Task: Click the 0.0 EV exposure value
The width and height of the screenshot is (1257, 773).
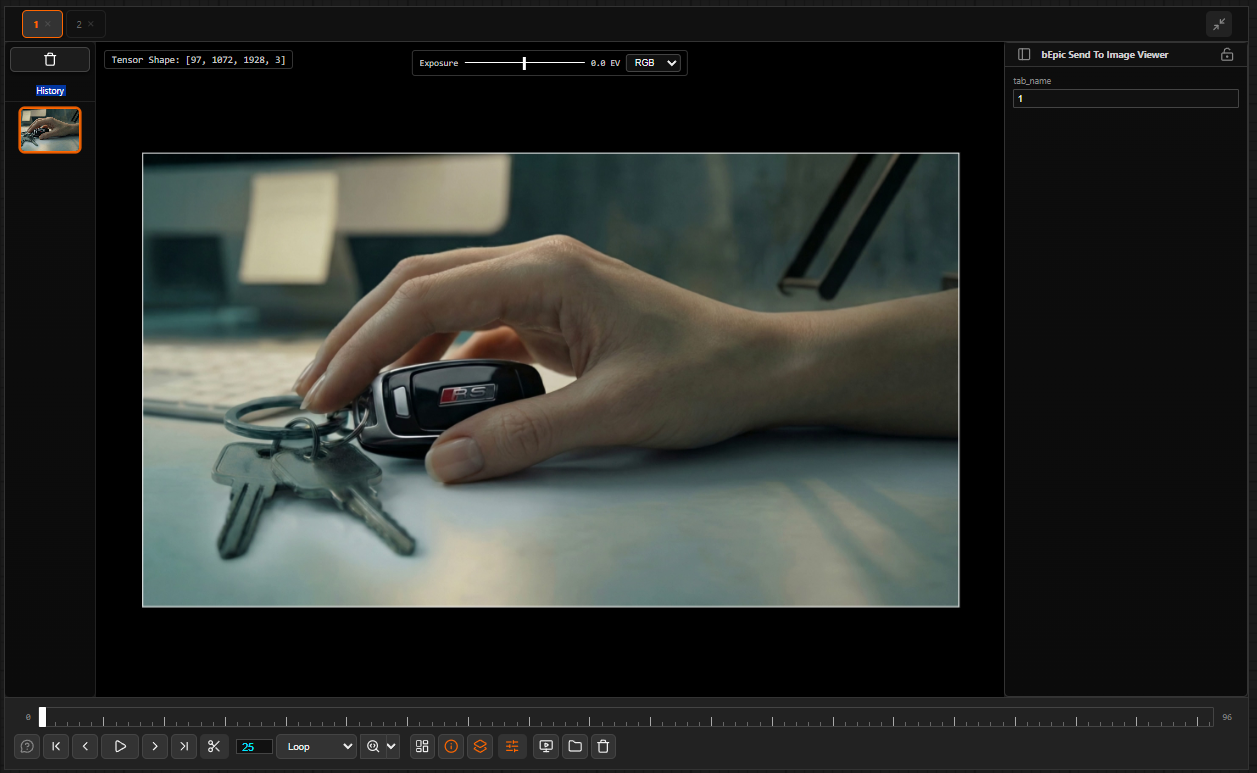Action: [x=605, y=63]
